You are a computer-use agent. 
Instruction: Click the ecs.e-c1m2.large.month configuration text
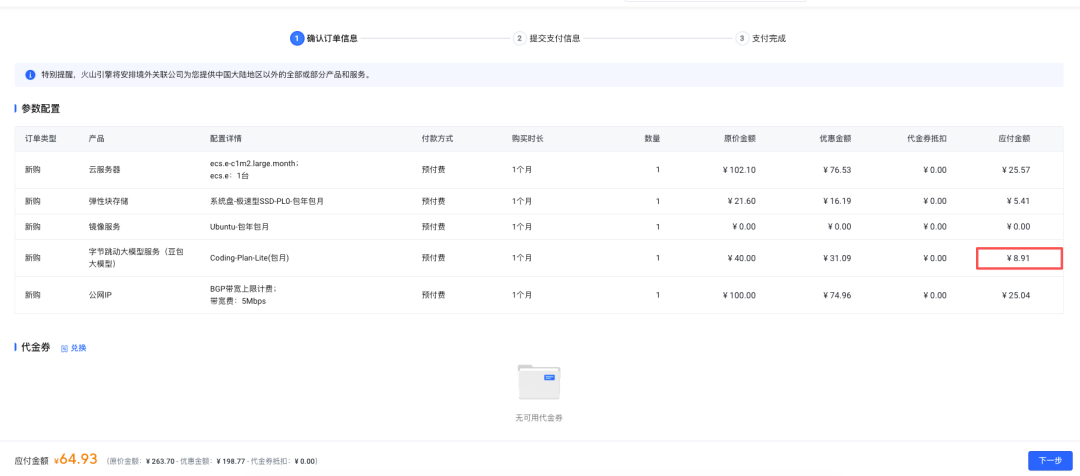(254, 163)
